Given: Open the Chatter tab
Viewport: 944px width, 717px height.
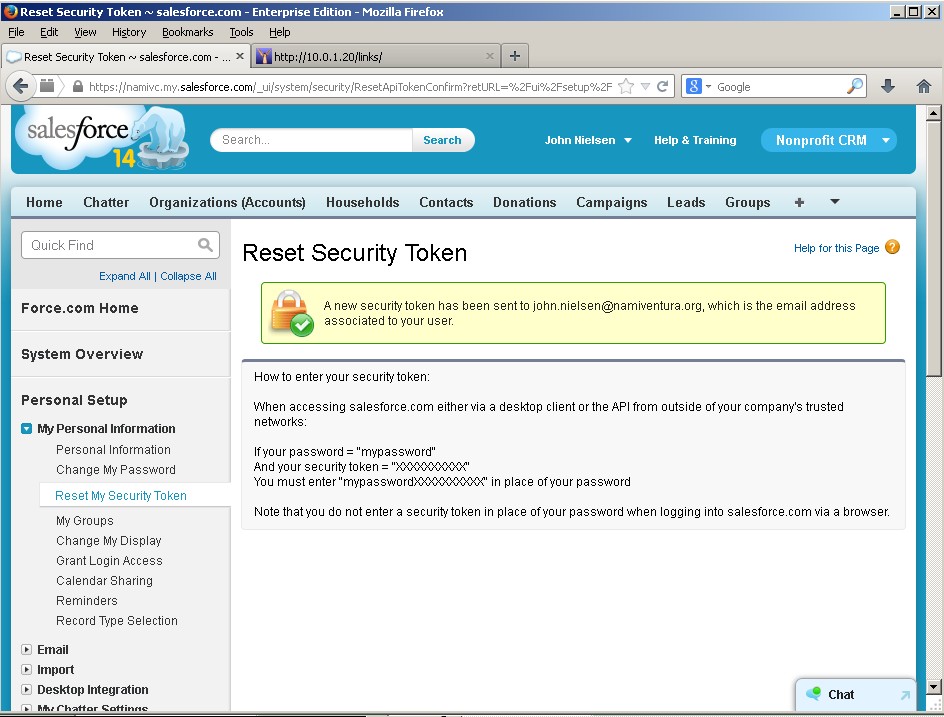Looking at the screenshot, I should point(106,202).
